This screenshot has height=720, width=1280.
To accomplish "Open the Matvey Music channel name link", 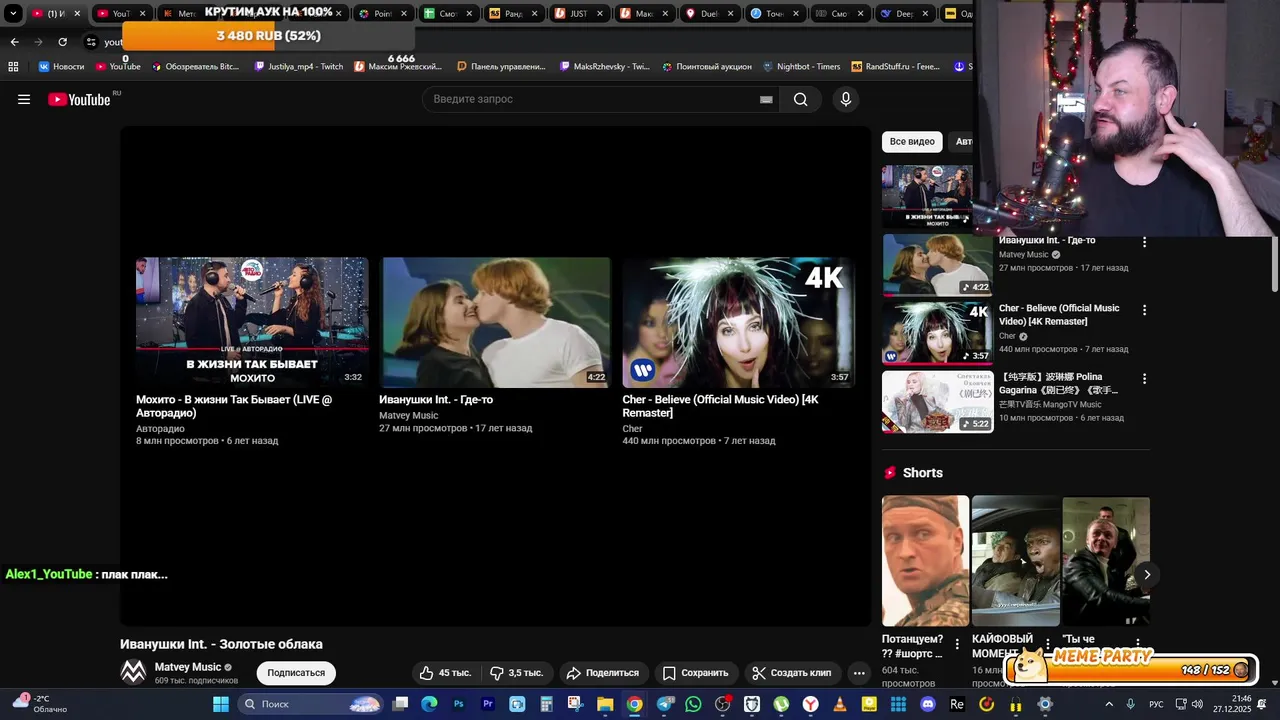I will tap(187, 667).
